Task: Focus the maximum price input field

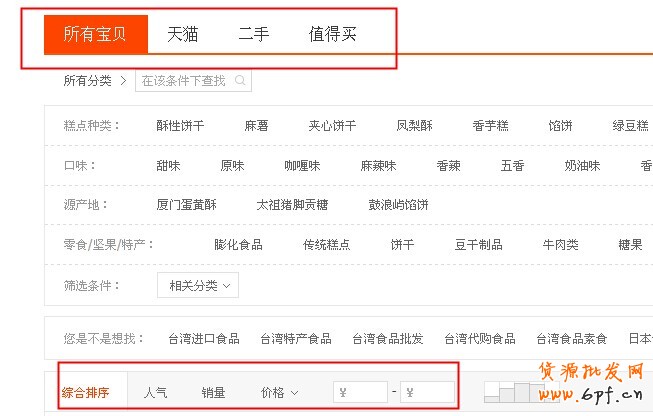Action: coord(427,392)
